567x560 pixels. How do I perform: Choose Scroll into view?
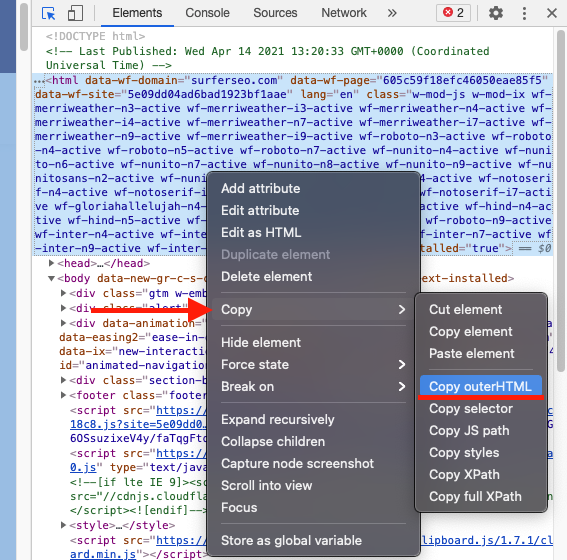(314, 486)
